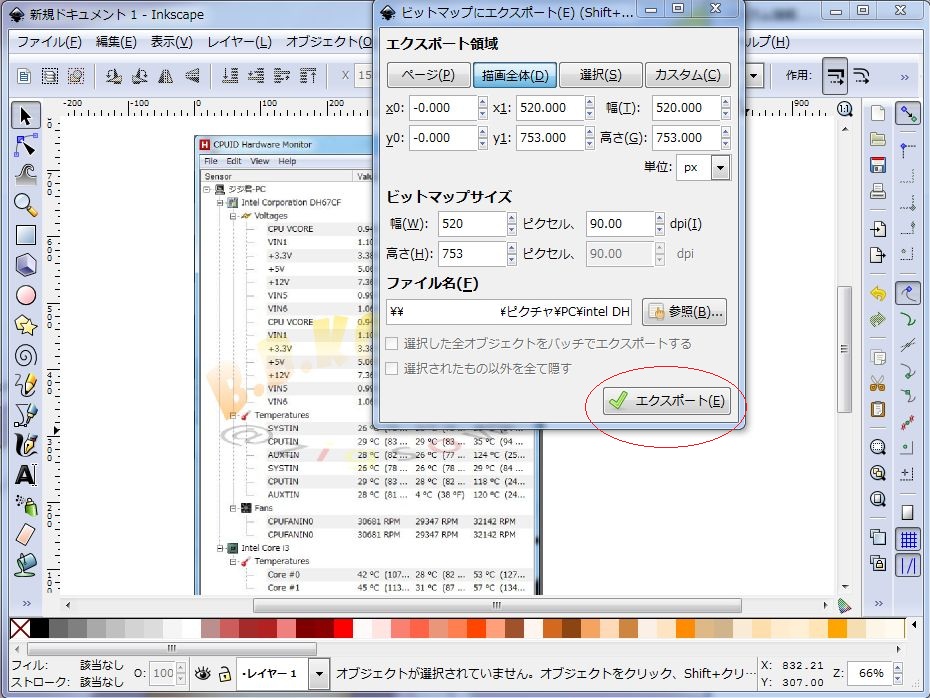Increase the bitmap dpi spinner
Screen dimensions: 930x698
(x=660, y=218)
